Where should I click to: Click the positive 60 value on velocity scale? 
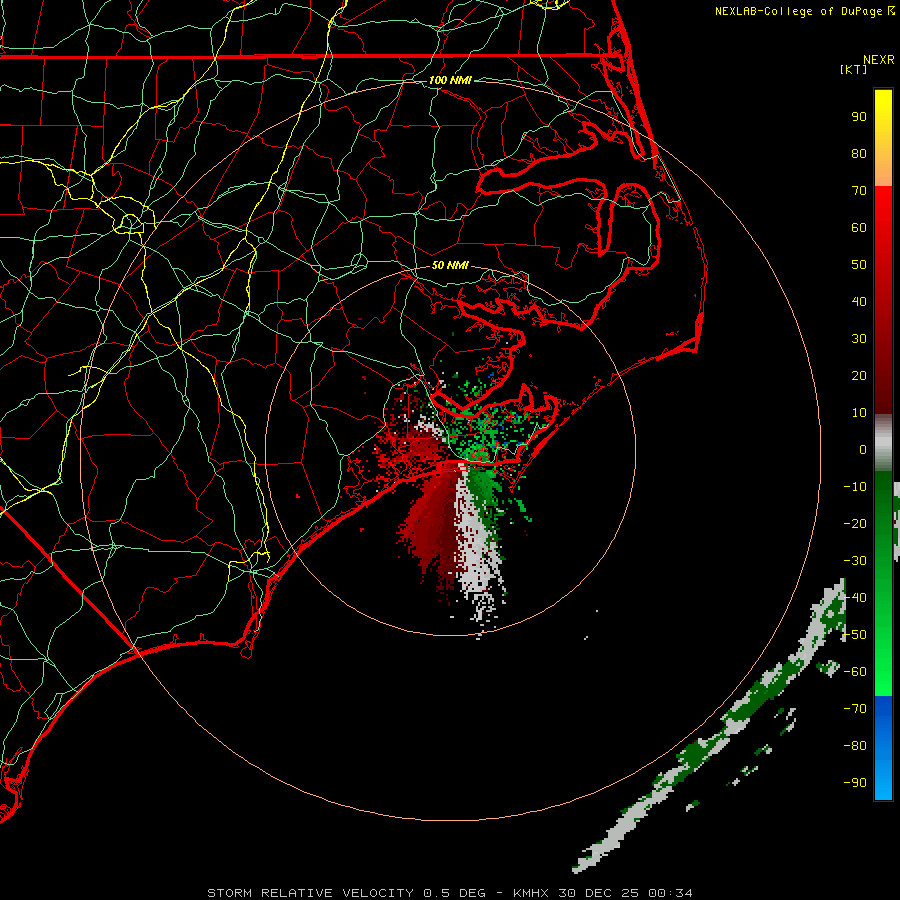point(859,227)
